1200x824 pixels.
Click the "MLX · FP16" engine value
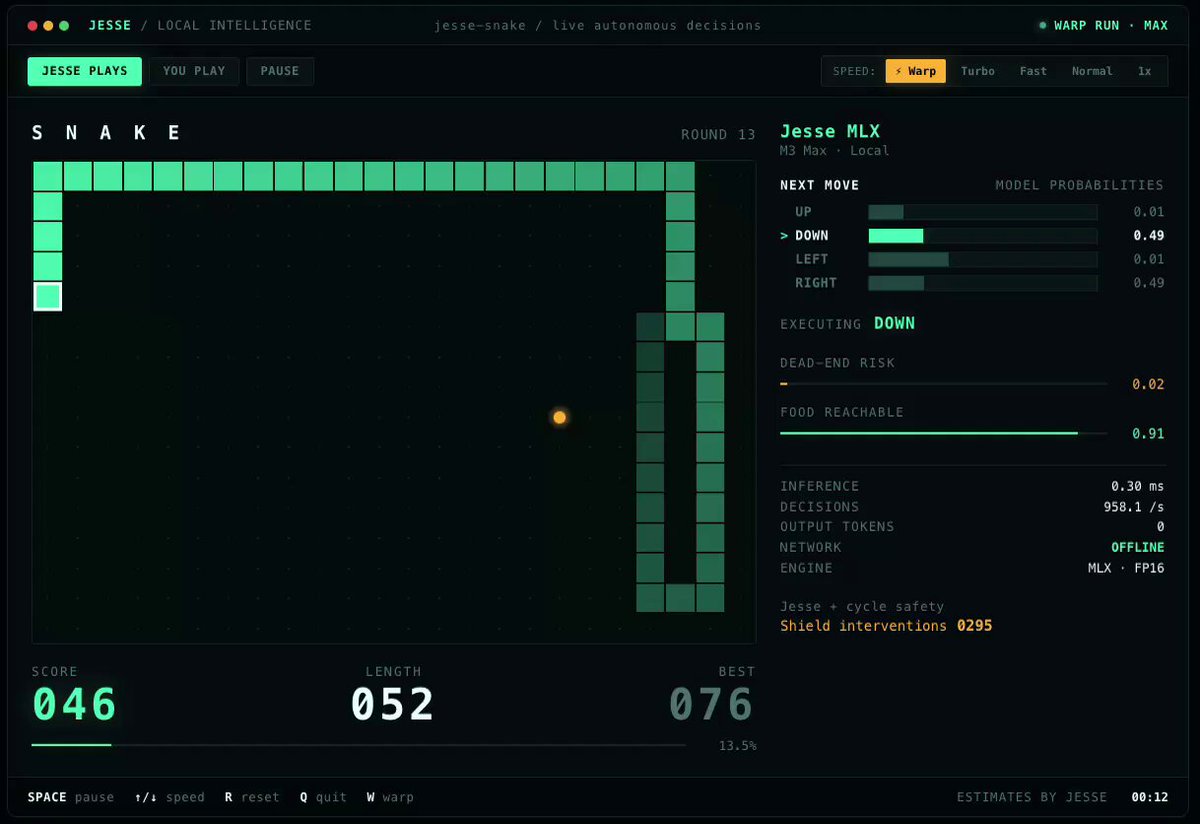[x=1126, y=568]
